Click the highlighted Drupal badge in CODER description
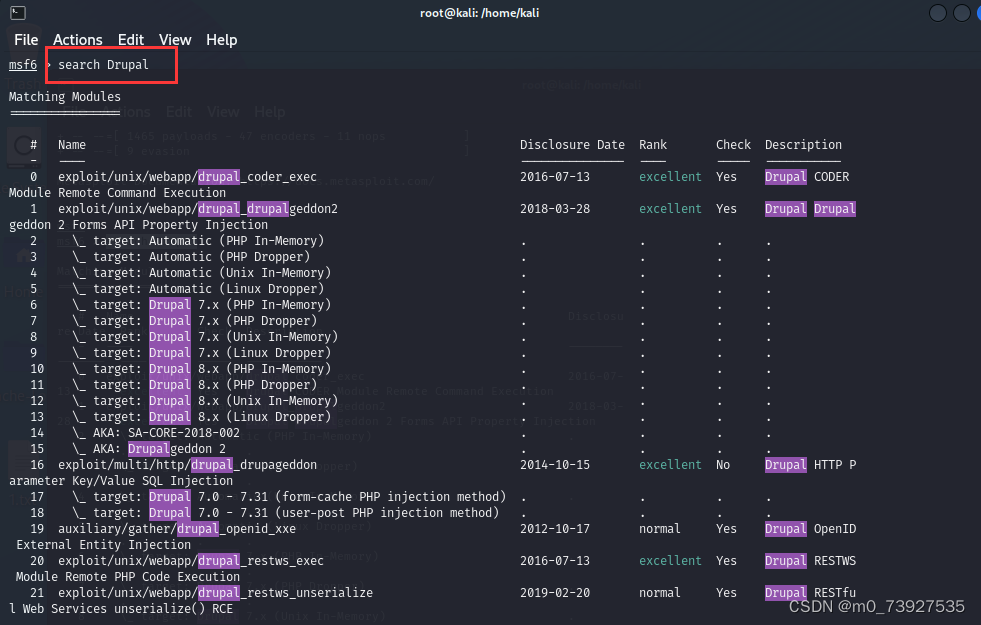Screen dimensions: 981x625 click(x=785, y=176)
